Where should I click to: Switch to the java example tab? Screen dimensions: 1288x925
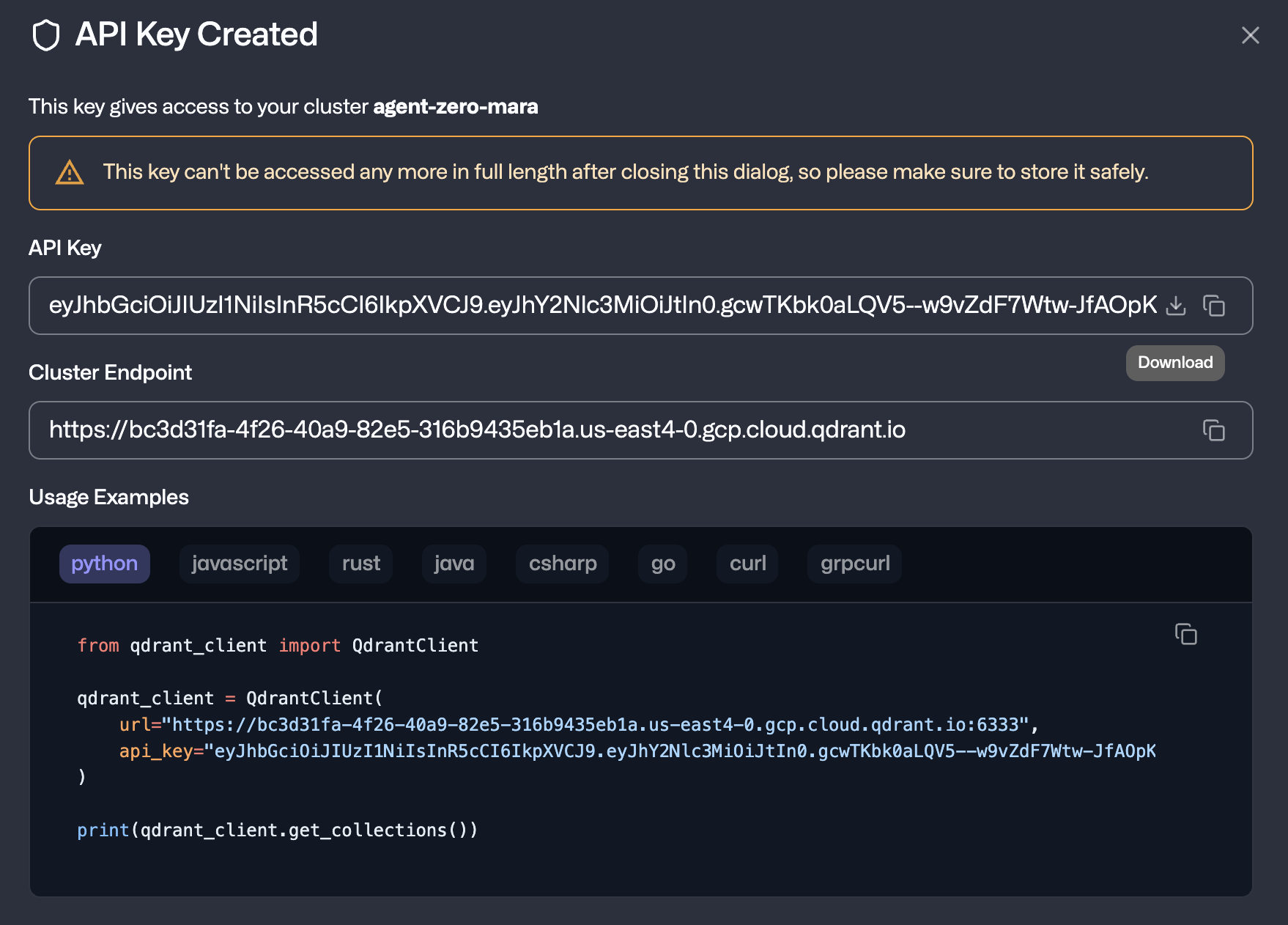click(454, 564)
